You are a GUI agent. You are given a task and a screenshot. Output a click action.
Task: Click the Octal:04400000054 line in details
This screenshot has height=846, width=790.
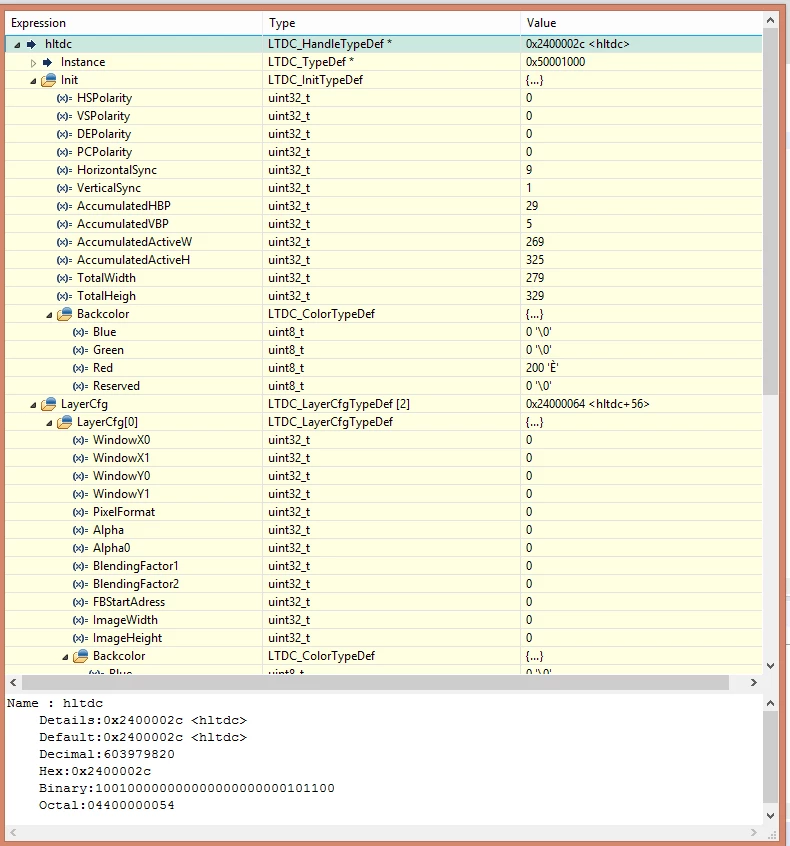pyautogui.click(x=107, y=805)
